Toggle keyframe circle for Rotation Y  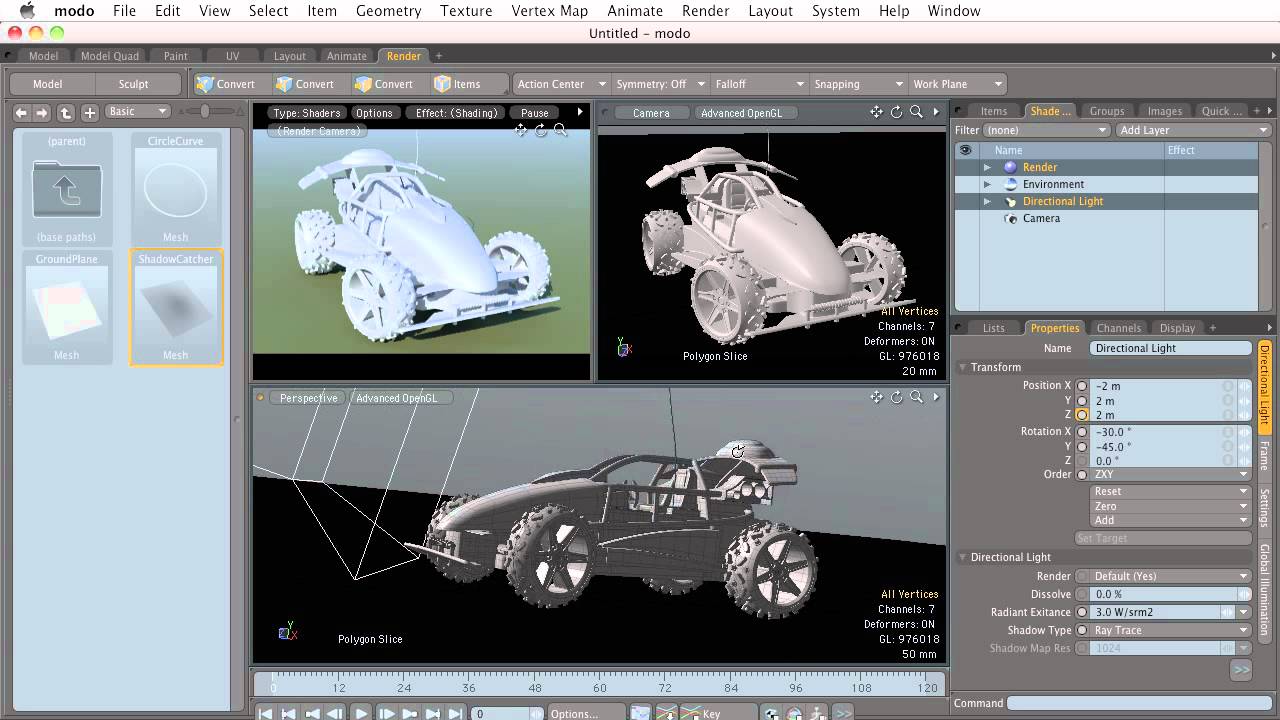pyautogui.click(x=1082, y=447)
